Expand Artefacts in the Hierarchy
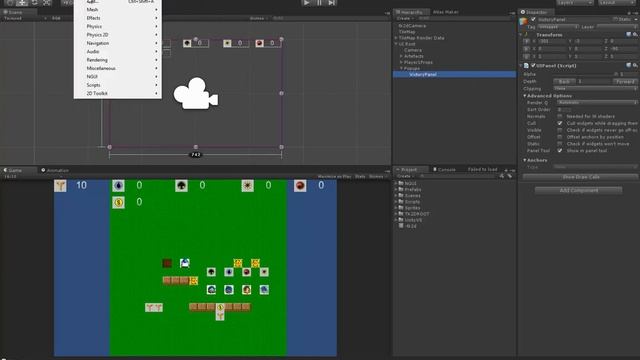640x360 pixels. pos(401,56)
